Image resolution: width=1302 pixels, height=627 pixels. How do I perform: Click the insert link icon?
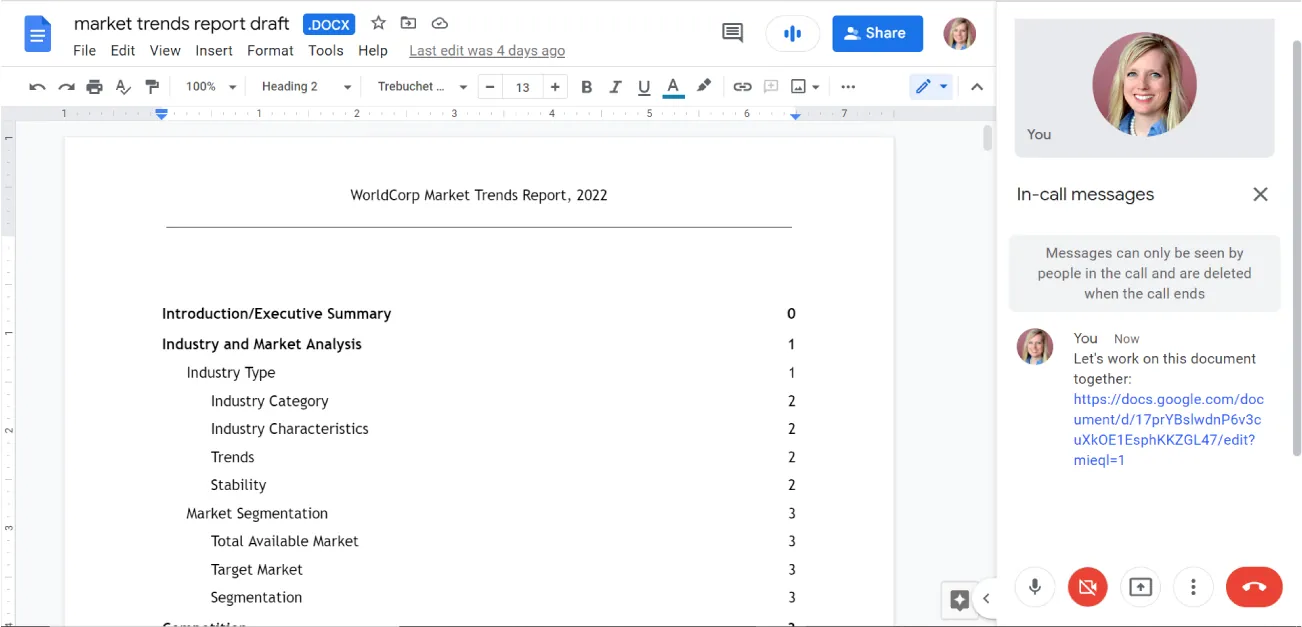(x=741, y=87)
